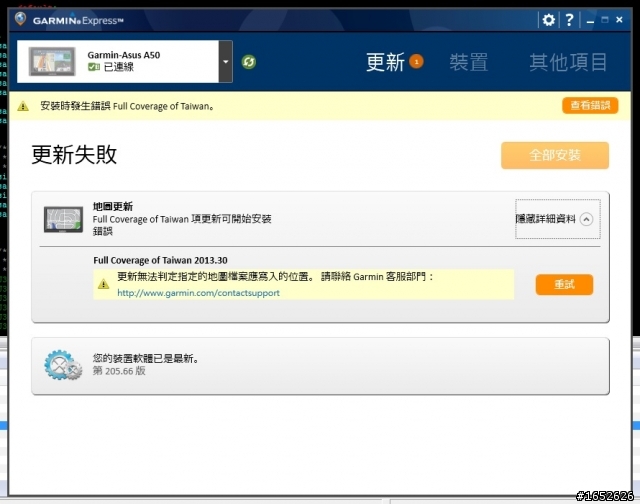Click the gear software status icon
Screen dimensions: 640x504
tap(63, 365)
